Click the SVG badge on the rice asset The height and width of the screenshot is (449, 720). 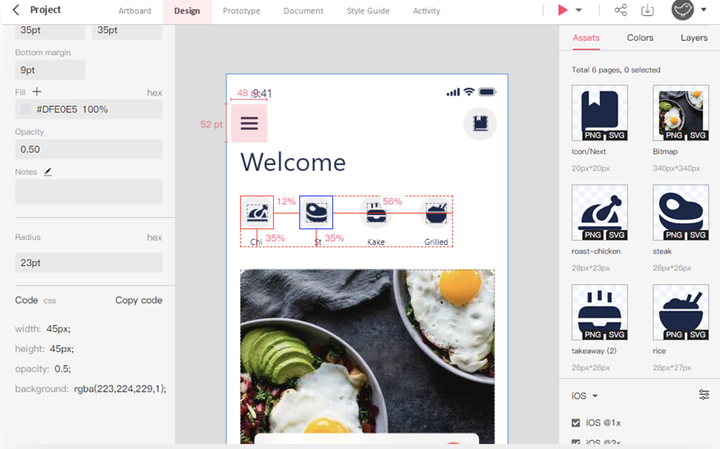(x=698, y=335)
